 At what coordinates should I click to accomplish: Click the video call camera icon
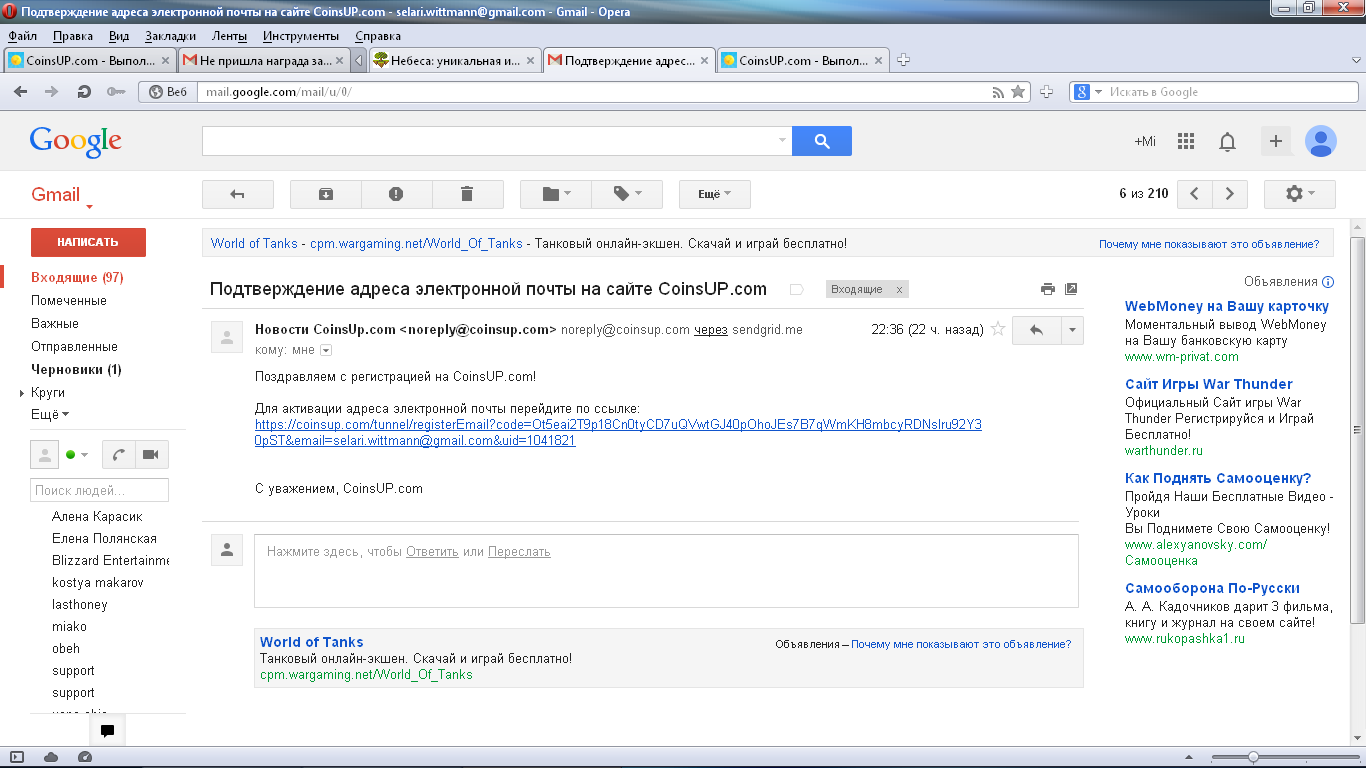click(x=151, y=455)
